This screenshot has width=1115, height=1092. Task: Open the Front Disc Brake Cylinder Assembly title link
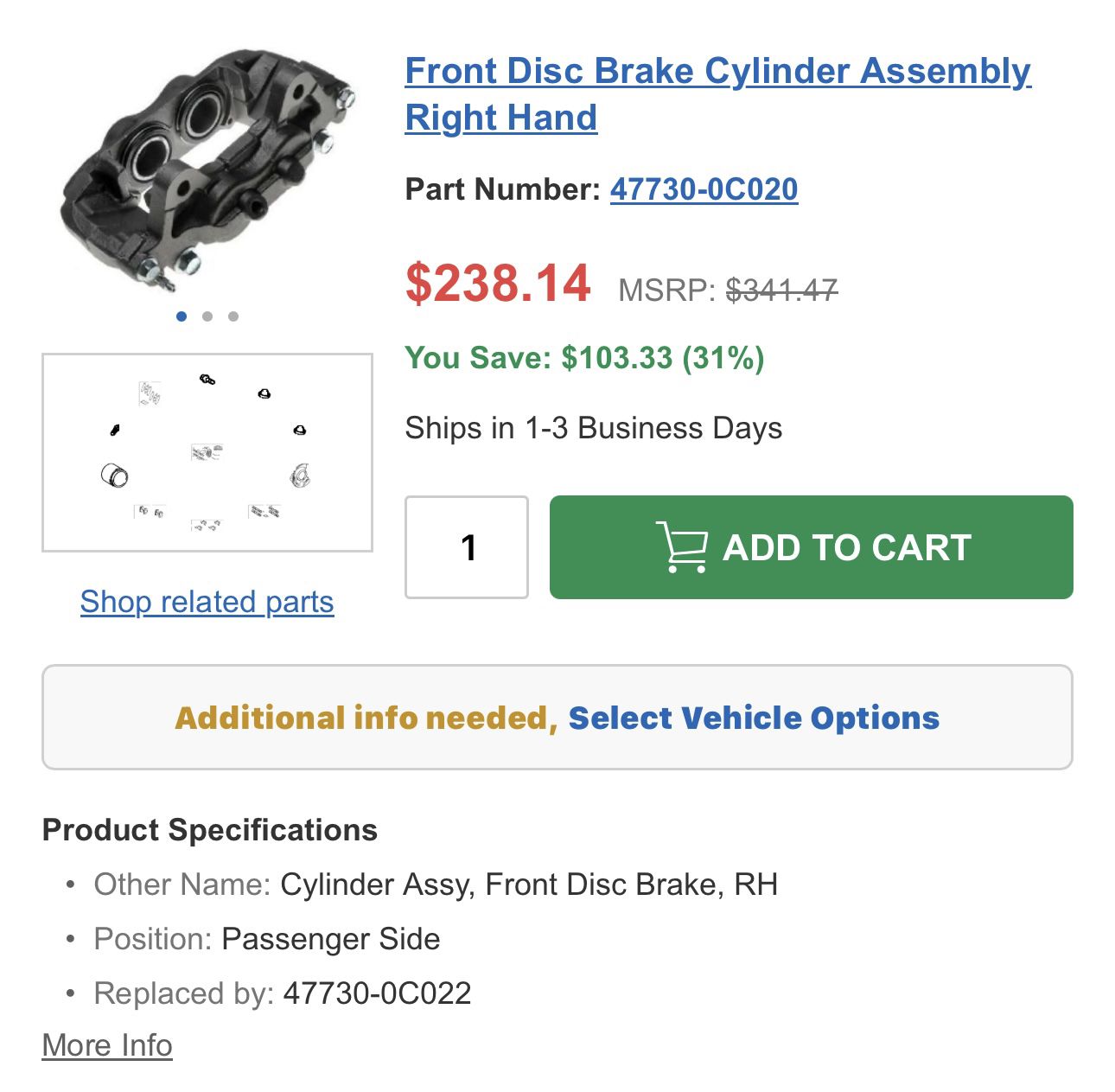[717, 72]
